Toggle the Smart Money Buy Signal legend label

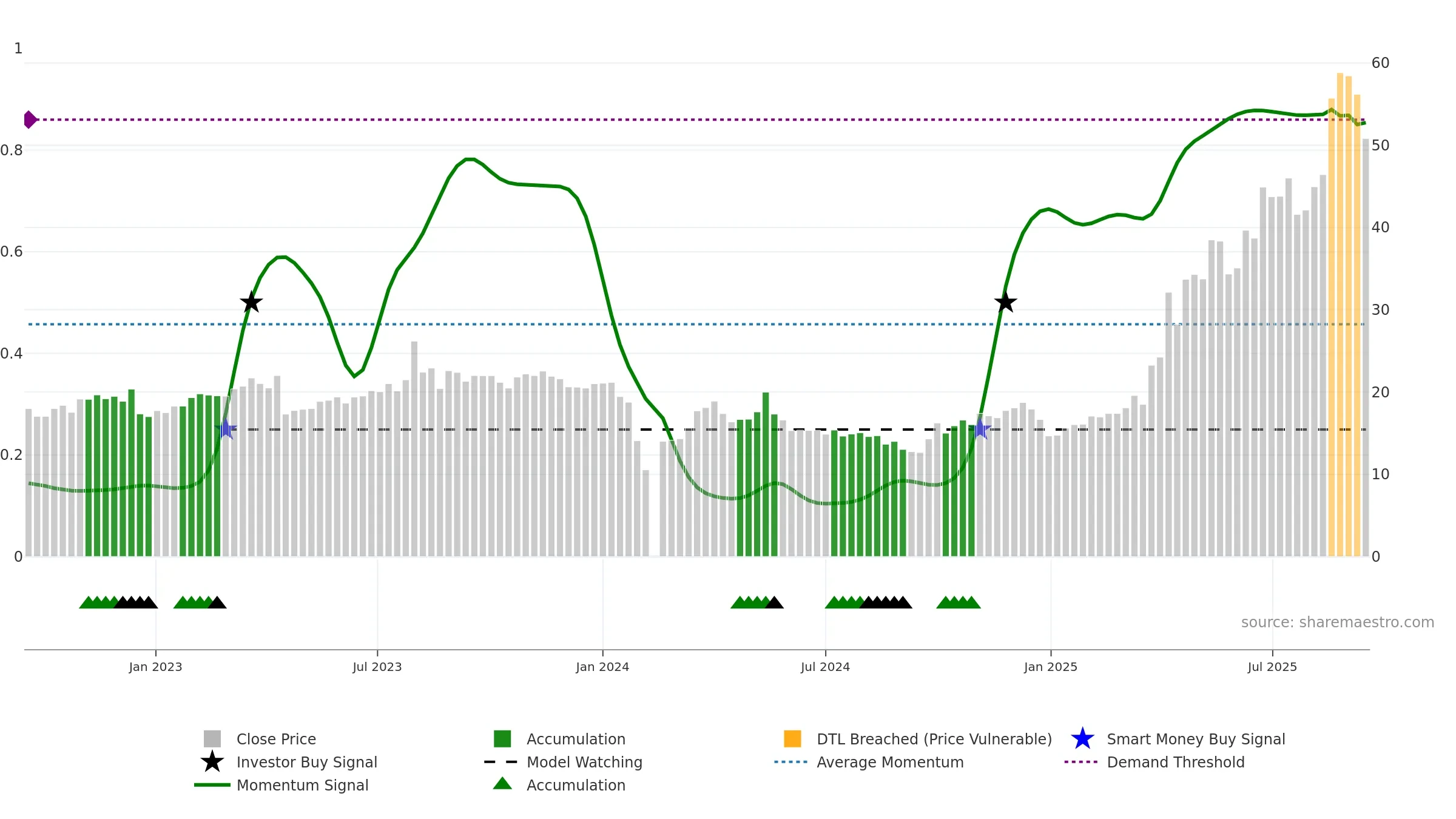(1196, 739)
